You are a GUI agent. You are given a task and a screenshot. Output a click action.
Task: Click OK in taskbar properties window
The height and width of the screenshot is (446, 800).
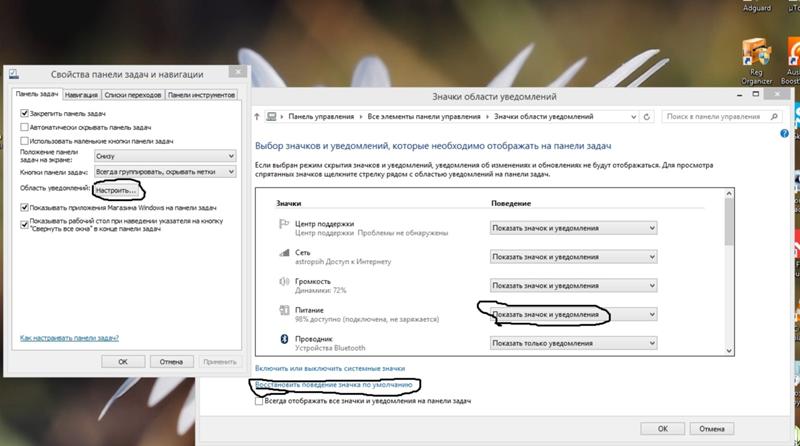[x=123, y=362]
